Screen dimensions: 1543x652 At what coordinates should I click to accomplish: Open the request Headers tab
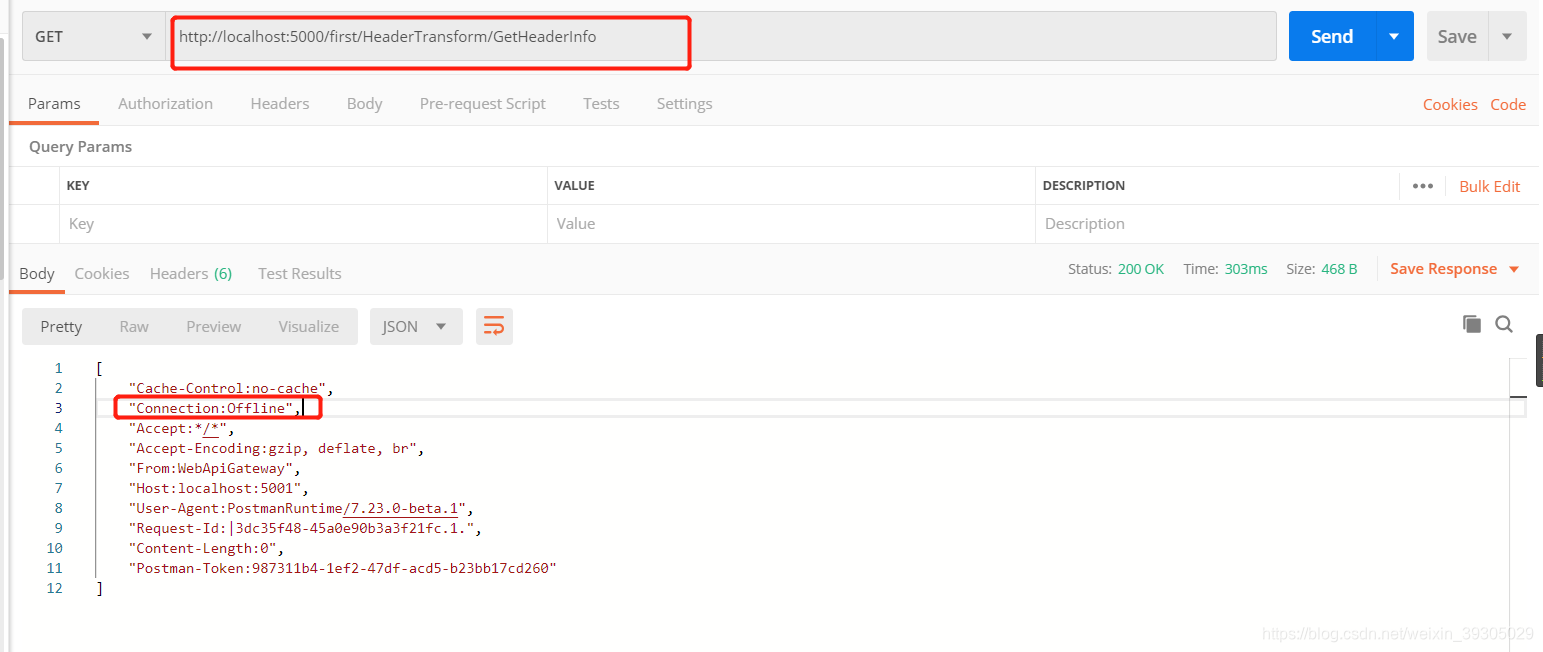click(x=280, y=104)
